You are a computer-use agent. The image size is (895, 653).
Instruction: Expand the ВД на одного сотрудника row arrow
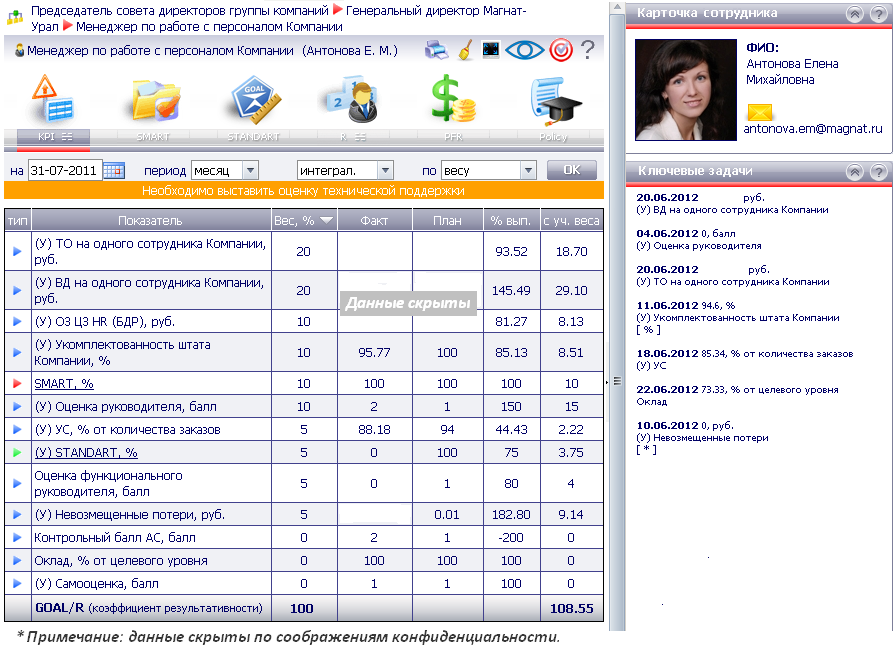pos(17,291)
